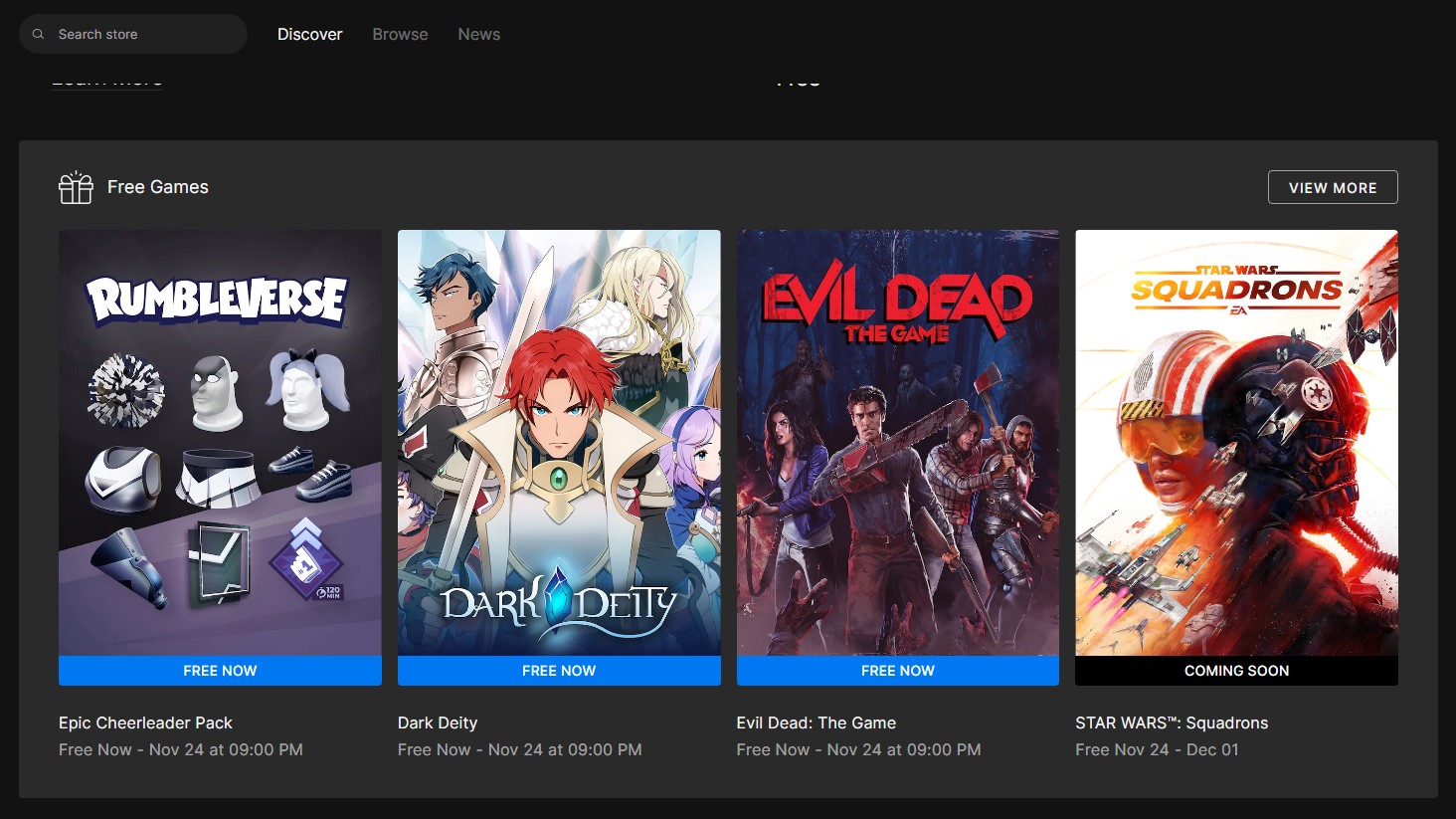Image resolution: width=1456 pixels, height=819 pixels.
Task: Click FREE NOW under Rumbleverse
Action: click(x=220, y=671)
